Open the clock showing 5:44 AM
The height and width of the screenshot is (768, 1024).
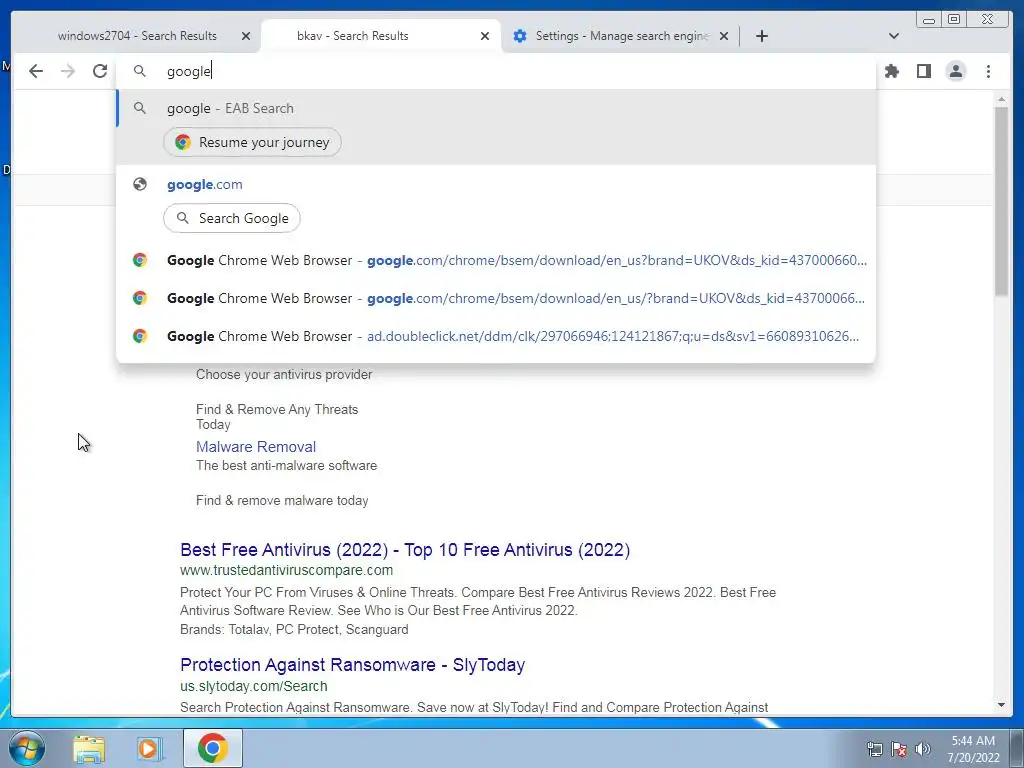click(x=973, y=749)
